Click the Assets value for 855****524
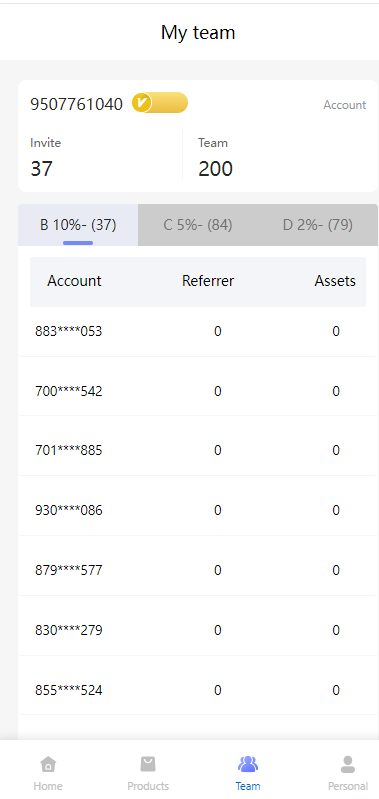Image resolution: width=379 pixels, height=799 pixels. click(336, 690)
